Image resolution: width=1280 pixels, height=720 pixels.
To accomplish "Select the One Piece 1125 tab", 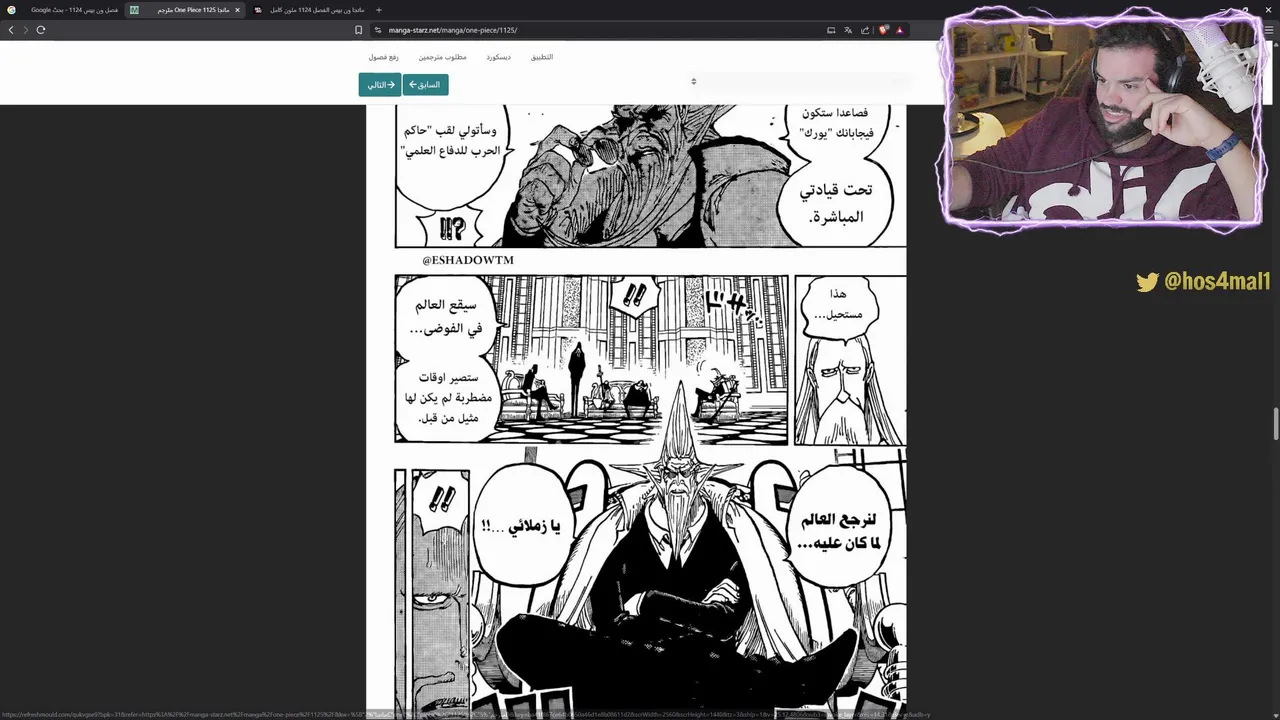I will (x=185, y=10).
